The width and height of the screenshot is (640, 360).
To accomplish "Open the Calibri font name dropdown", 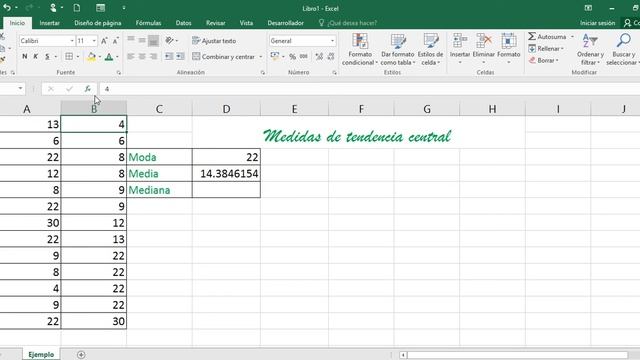I will [72, 41].
